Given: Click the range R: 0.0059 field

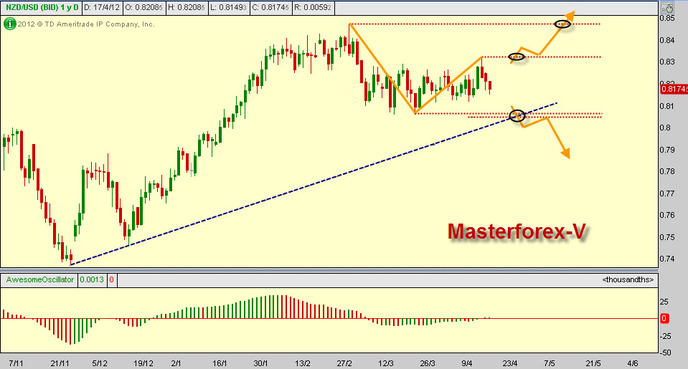Looking at the screenshot, I should 314,8.
